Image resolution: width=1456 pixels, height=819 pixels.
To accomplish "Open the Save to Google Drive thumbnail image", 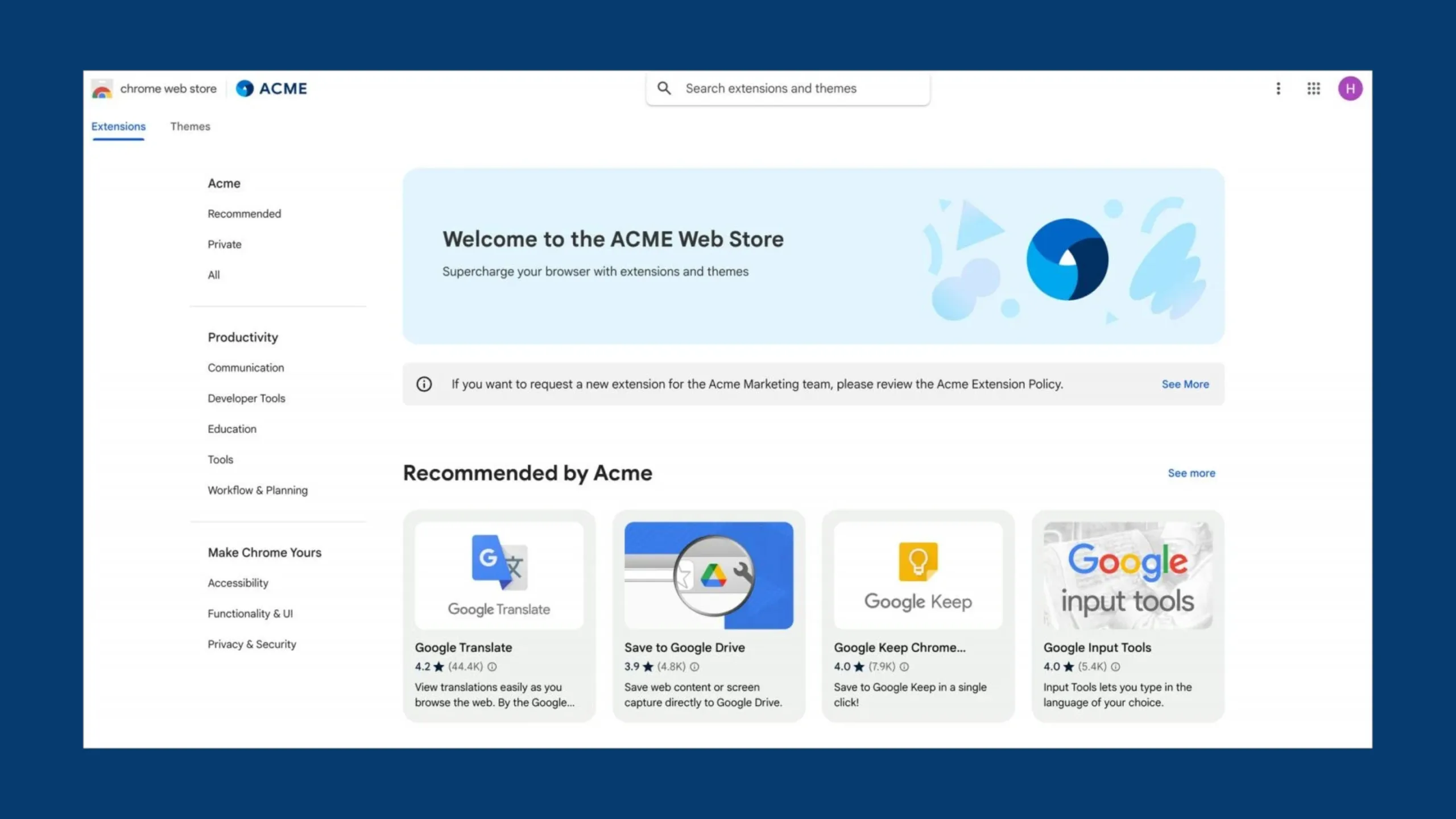I will 708,576.
